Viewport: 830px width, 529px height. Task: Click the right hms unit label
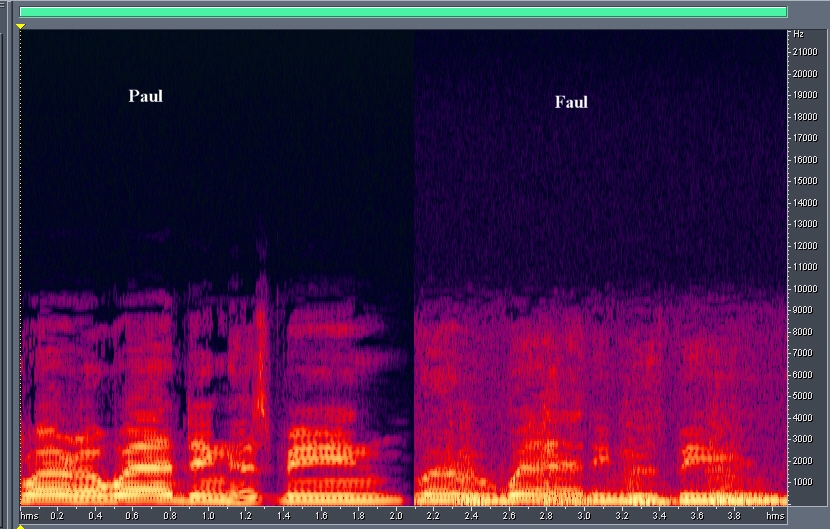[775, 516]
